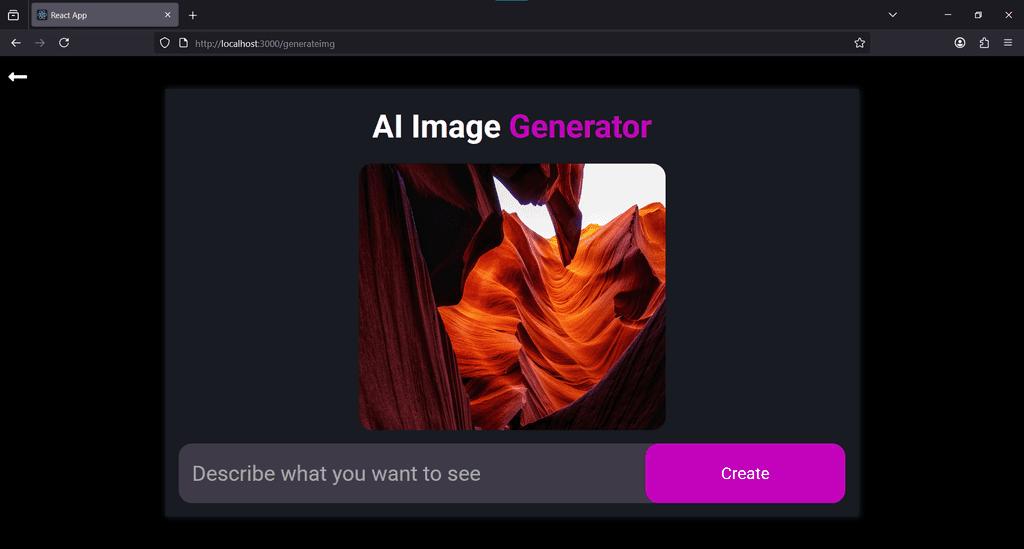
Task: Click the Create button
Action: 745,473
